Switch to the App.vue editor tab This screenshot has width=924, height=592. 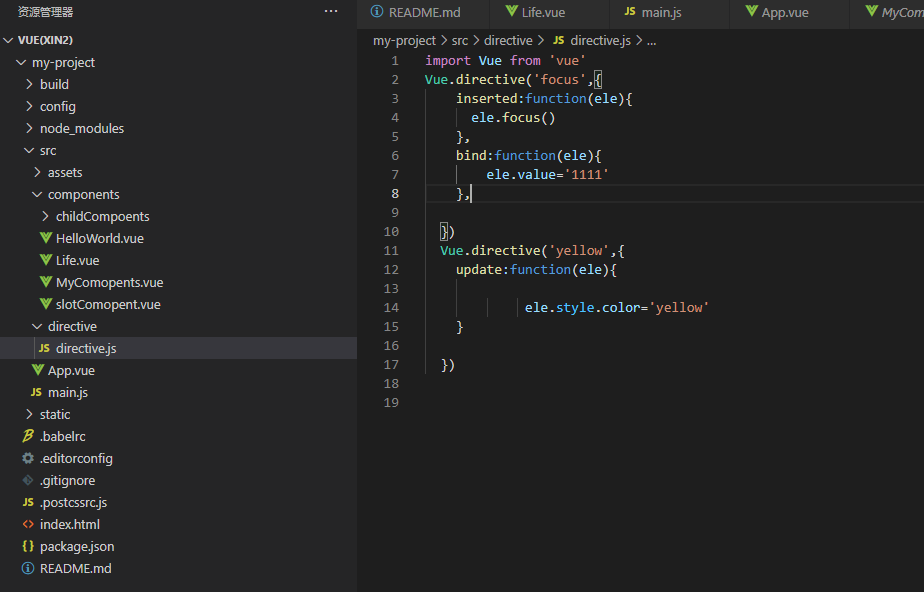tap(790, 12)
